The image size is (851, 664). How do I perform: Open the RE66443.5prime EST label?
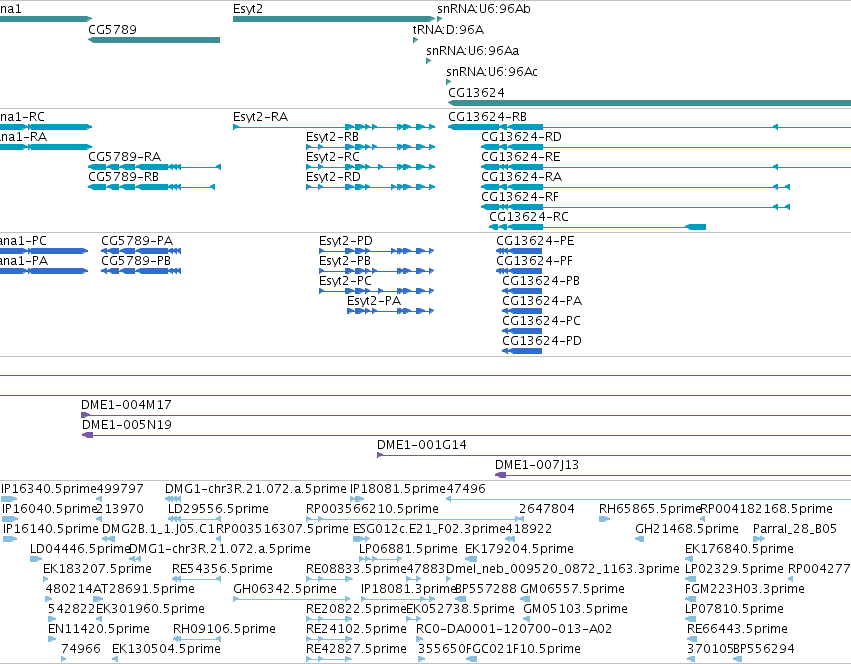coord(737,630)
